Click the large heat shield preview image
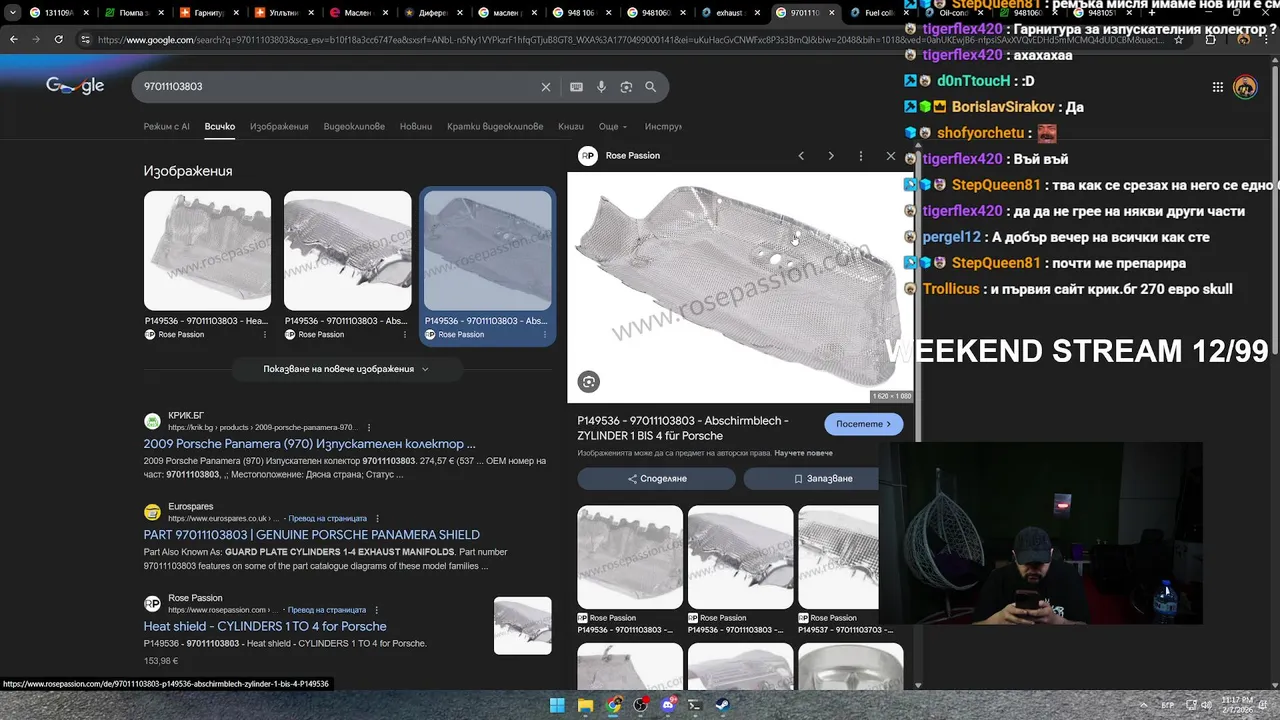1280x720 pixels. click(x=740, y=288)
